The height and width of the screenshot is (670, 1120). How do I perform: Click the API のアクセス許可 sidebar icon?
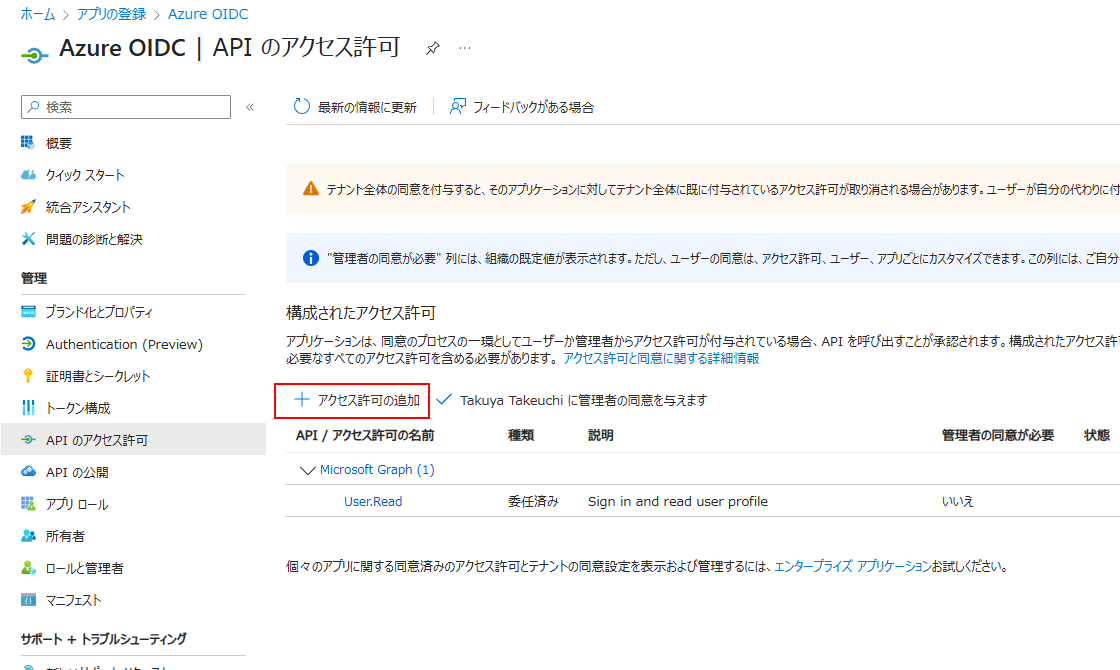click(x=28, y=440)
